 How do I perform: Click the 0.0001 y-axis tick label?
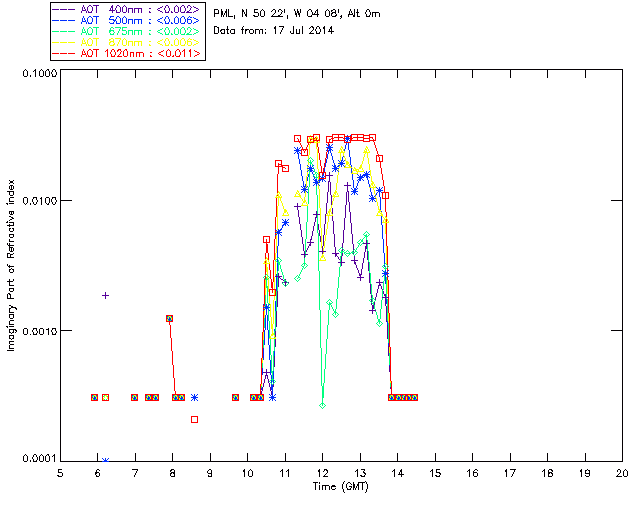coord(40,459)
